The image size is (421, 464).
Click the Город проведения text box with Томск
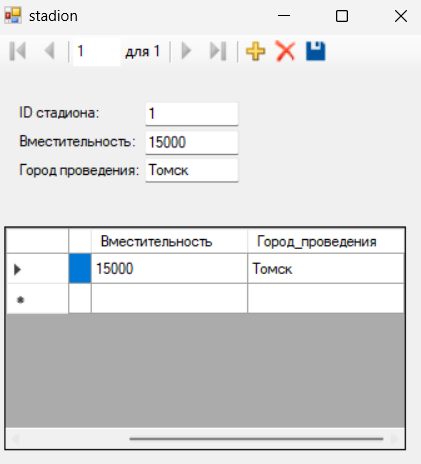192,170
